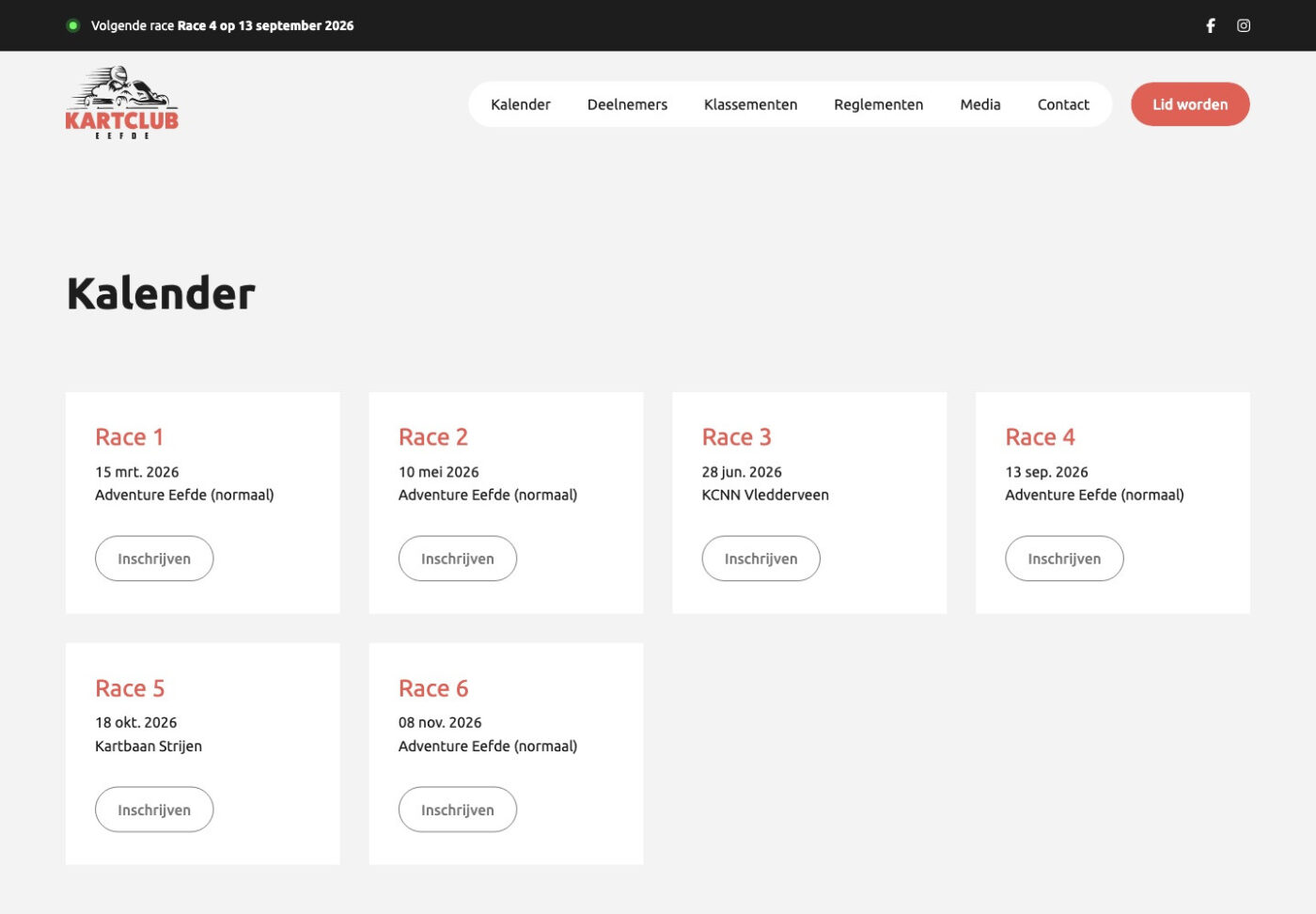This screenshot has width=1316, height=914.
Task: Go to Deelnemers in the navigation
Action: 627,104
